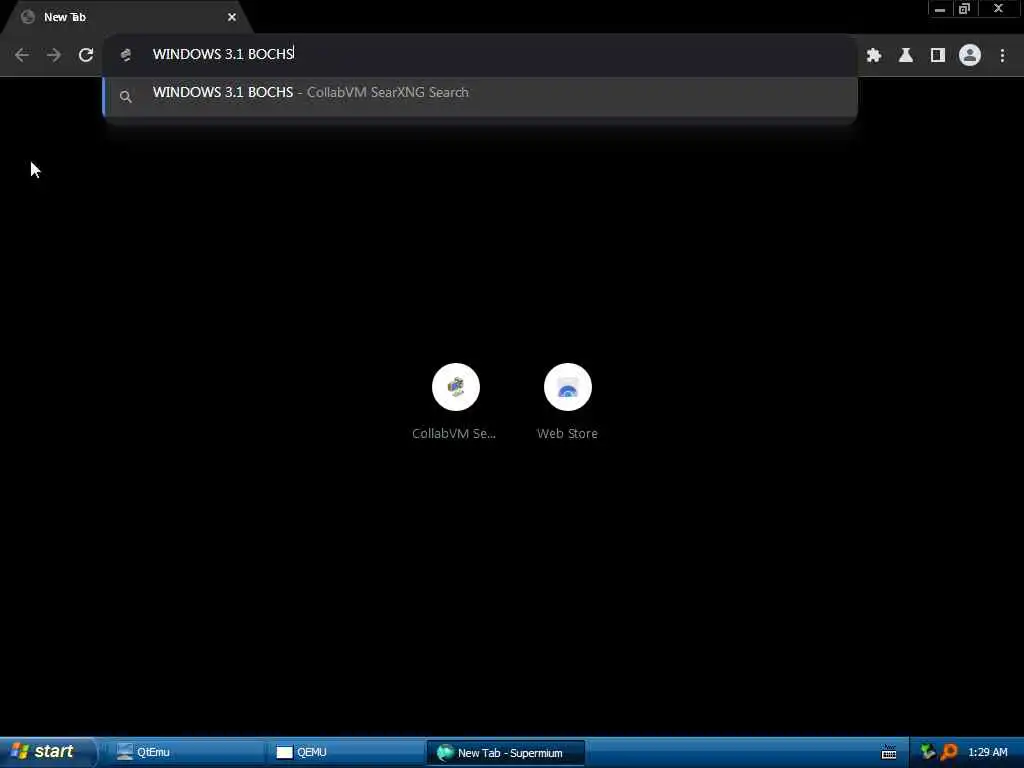Restore down the Supermium window
Image resolution: width=1024 pixels, height=768 pixels.
pos(965,9)
